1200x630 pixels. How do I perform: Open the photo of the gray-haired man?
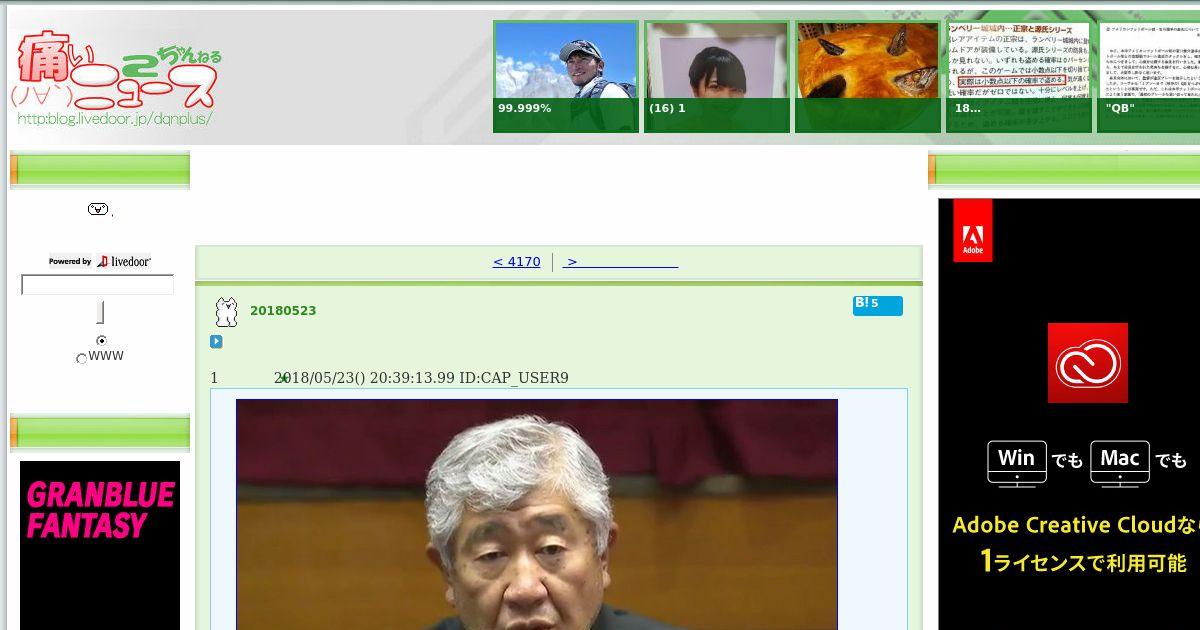pos(537,514)
